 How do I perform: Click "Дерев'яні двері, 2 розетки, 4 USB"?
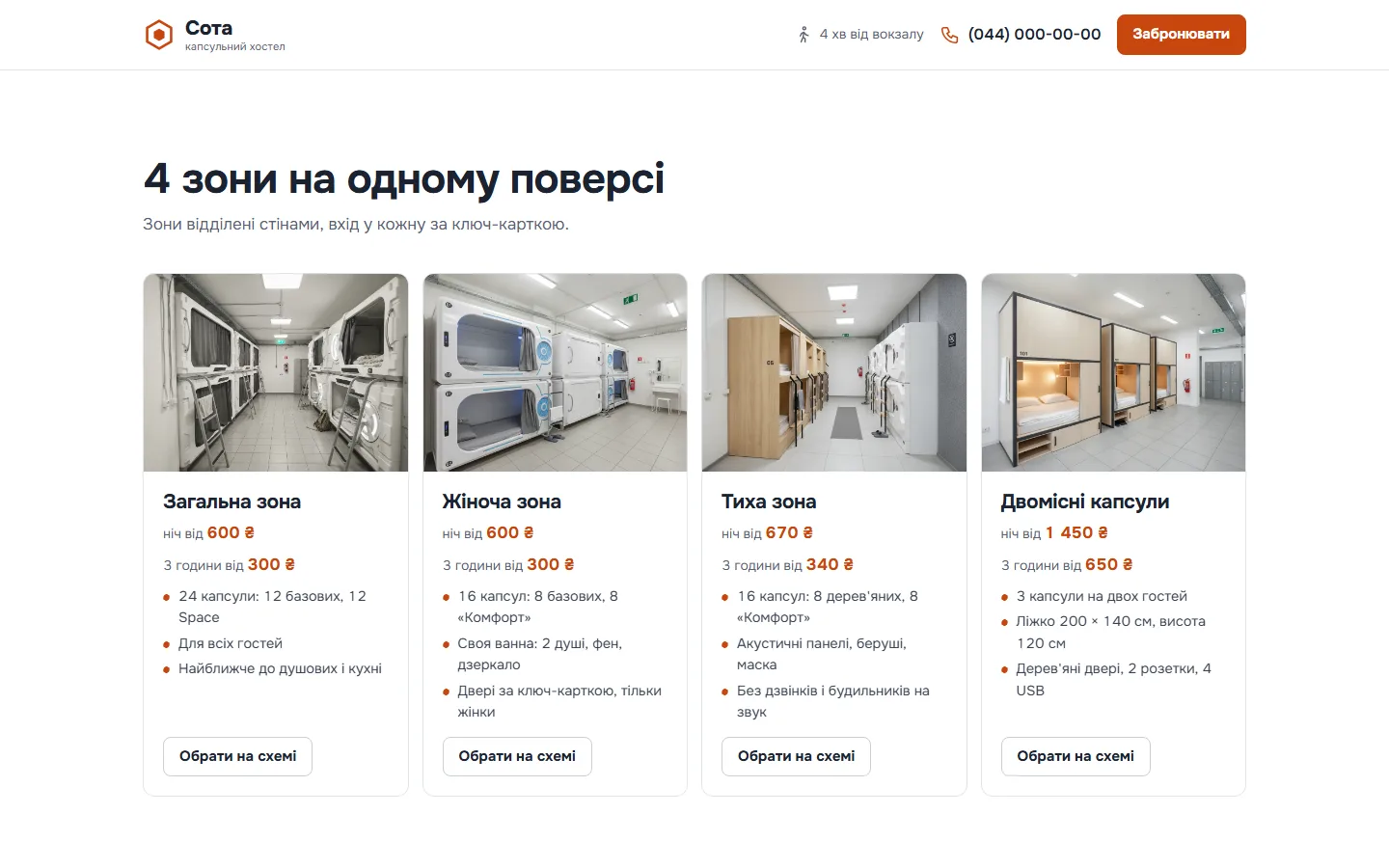tap(1114, 679)
